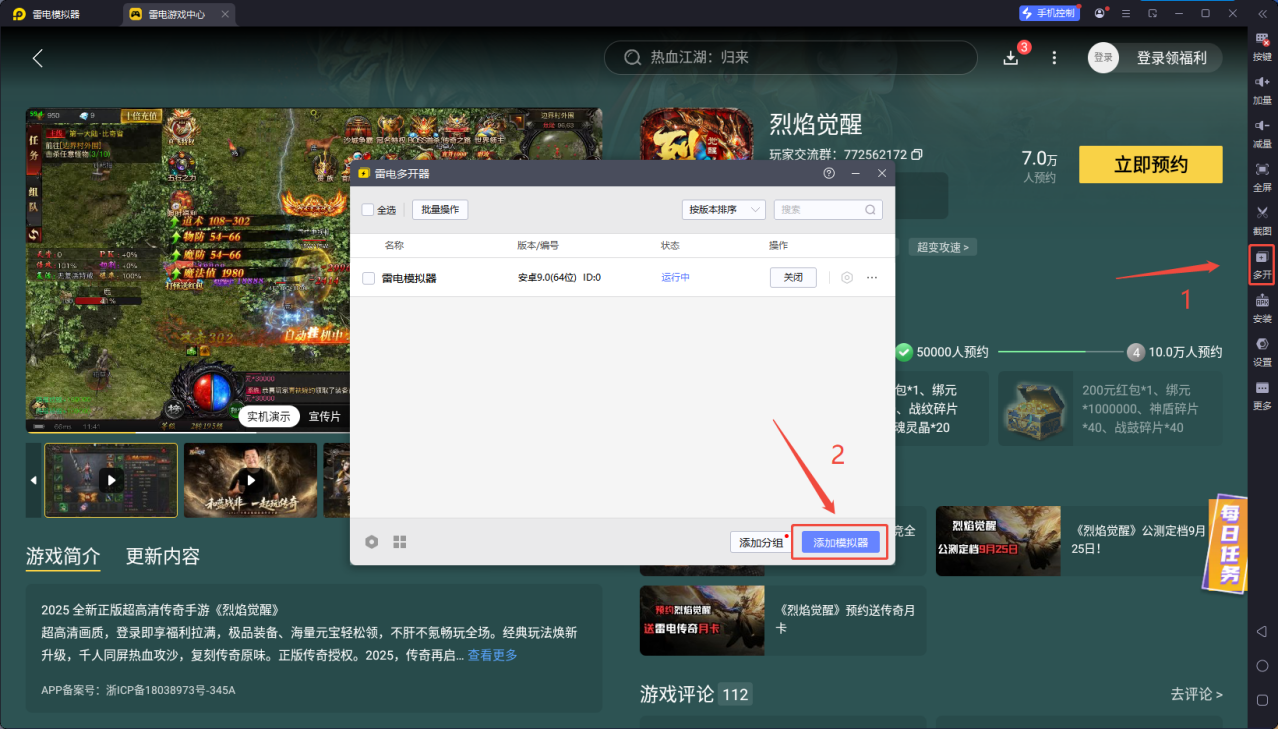Open three-dot options for 雷电模拟器 row
The height and width of the screenshot is (729, 1278).
pyautogui.click(x=872, y=277)
